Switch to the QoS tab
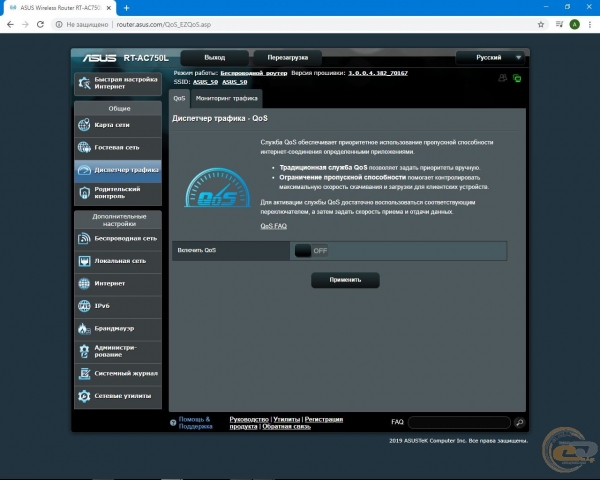This screenshot has width=600, height=480. click(x=179, y=98)
